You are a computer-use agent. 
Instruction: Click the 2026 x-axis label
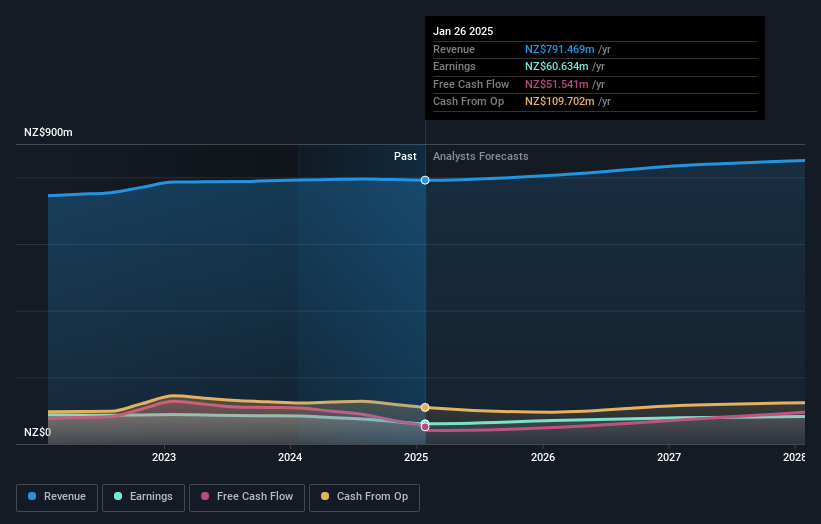[543, 457]
